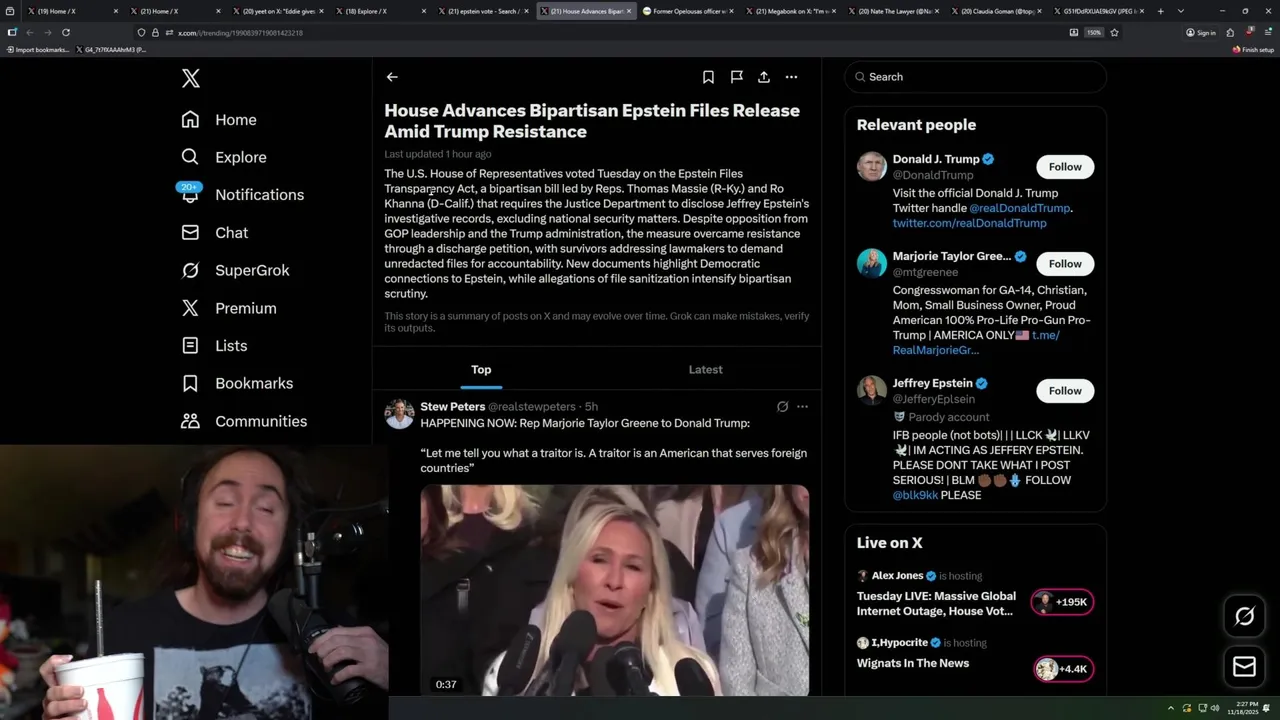
Task: Click the flag report icon for the story
Action: pyautogui.click(x=736, y=77)
